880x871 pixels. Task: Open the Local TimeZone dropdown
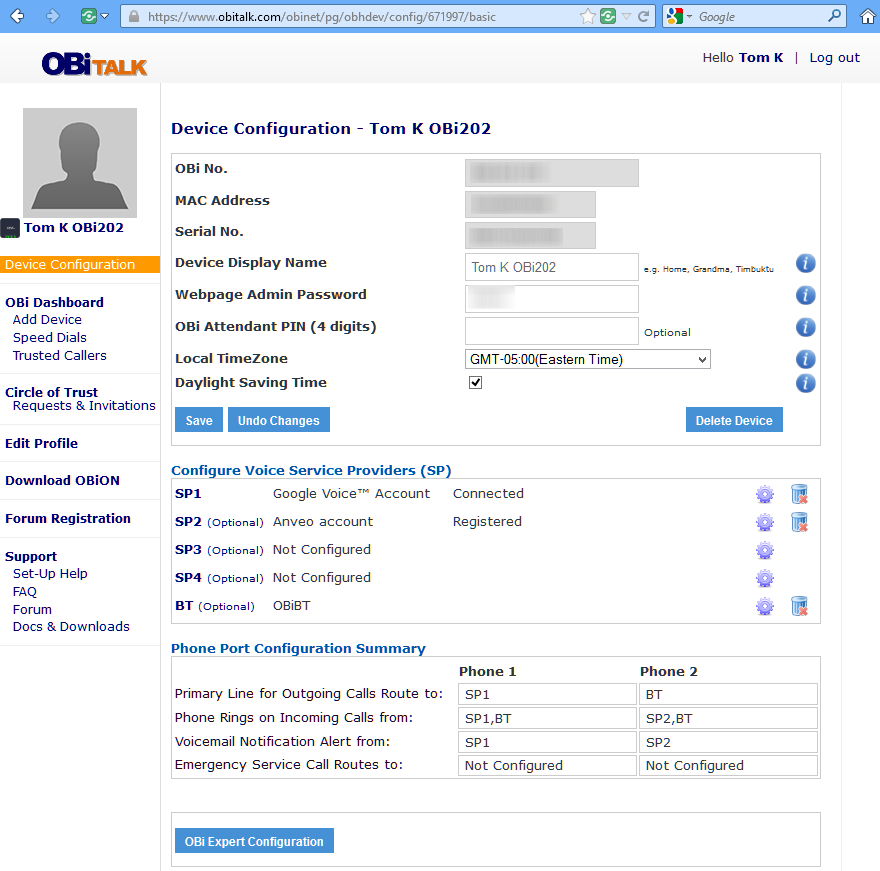[588, 359]
